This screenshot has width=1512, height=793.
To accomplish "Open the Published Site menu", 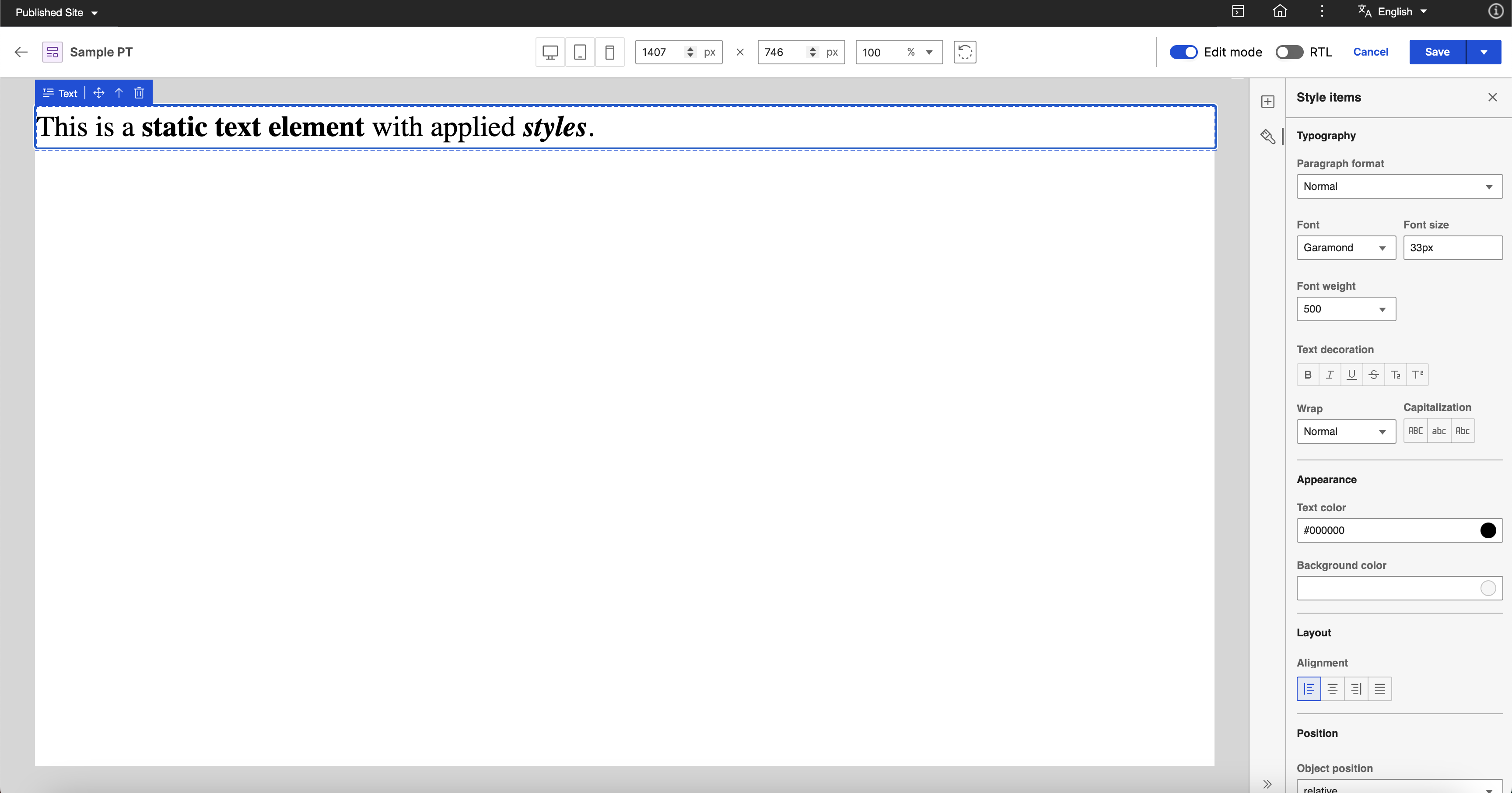I will pos(56,12).
